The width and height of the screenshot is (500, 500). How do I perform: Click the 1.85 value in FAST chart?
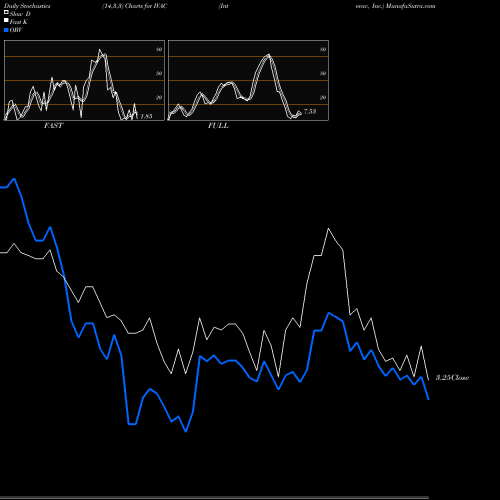point(146,116)
